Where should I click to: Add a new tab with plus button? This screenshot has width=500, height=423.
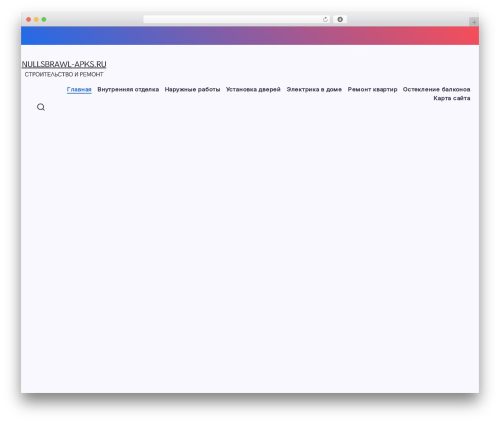(x=474, y=22)
